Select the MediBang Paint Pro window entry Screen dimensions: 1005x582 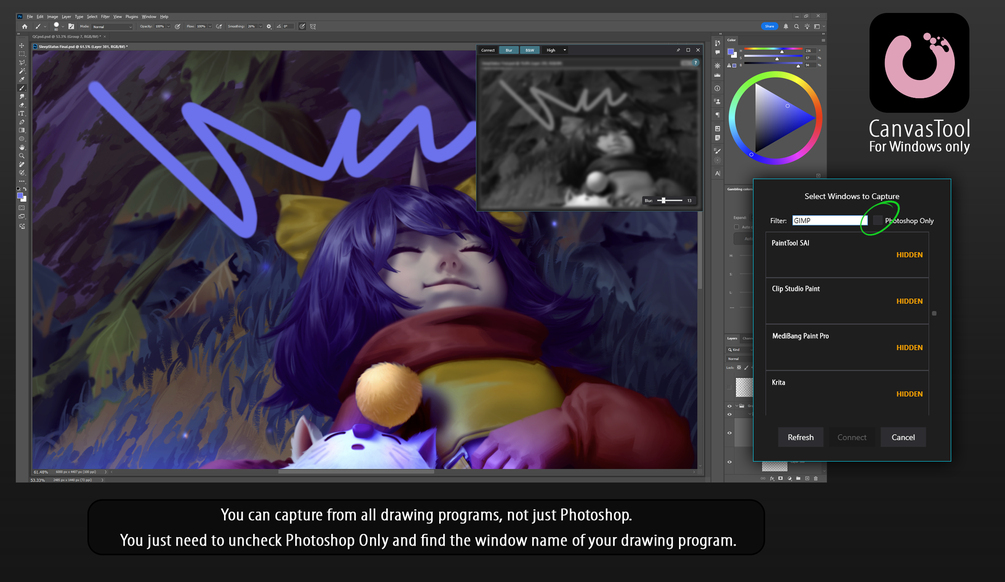pos(847,347)
